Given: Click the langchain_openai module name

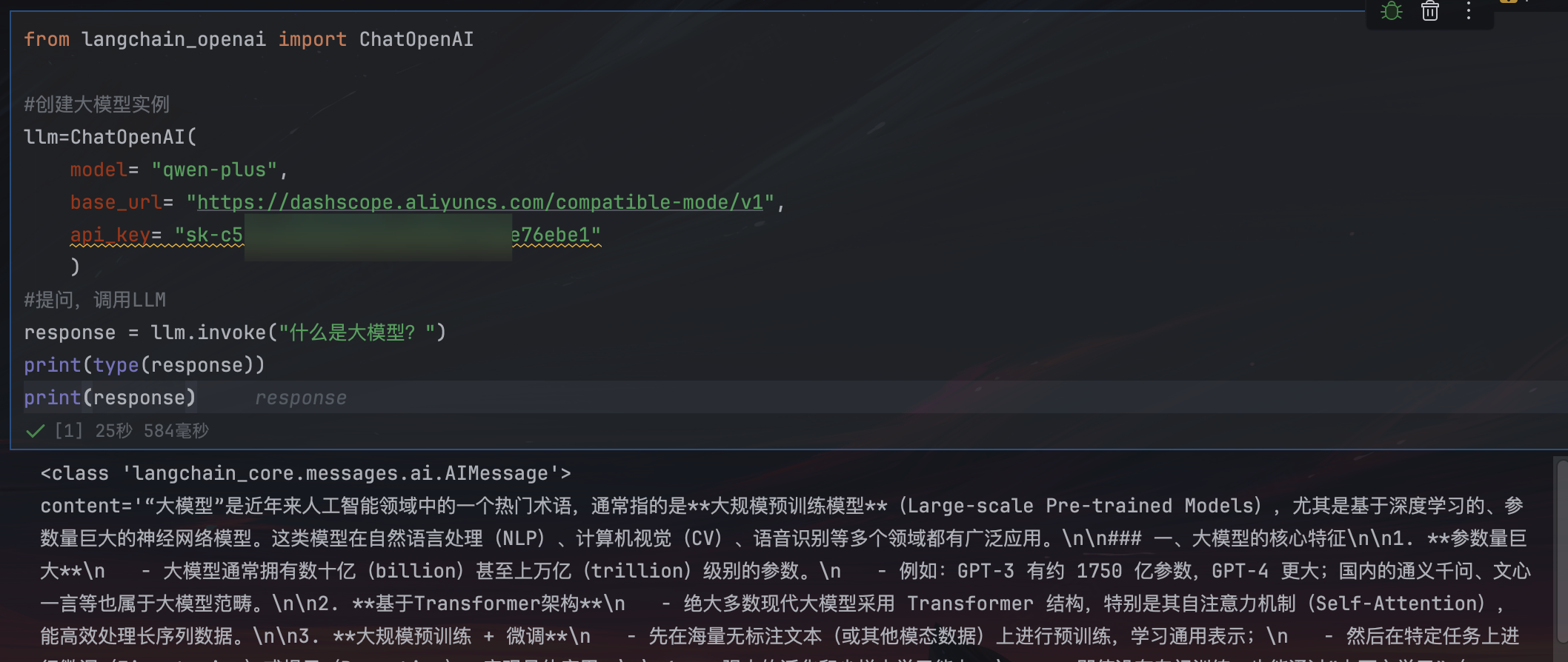Looking at the screenshot, I should (174, 39).
